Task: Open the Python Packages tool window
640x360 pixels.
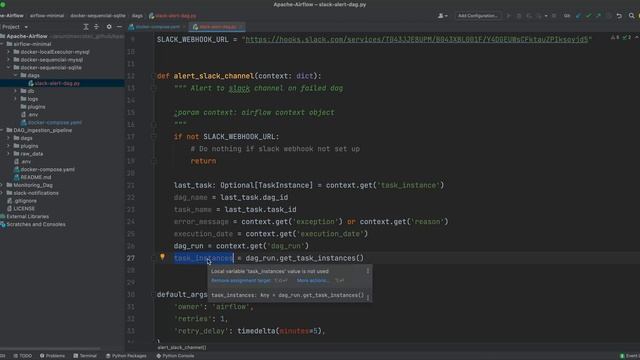Action: click(126, 356)
